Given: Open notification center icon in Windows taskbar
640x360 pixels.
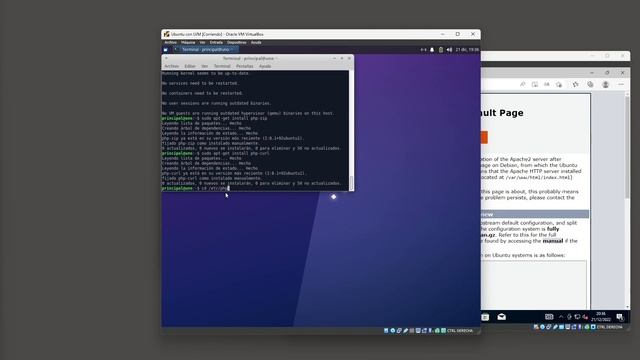Looking at the screenshot, I should [620, 317].
